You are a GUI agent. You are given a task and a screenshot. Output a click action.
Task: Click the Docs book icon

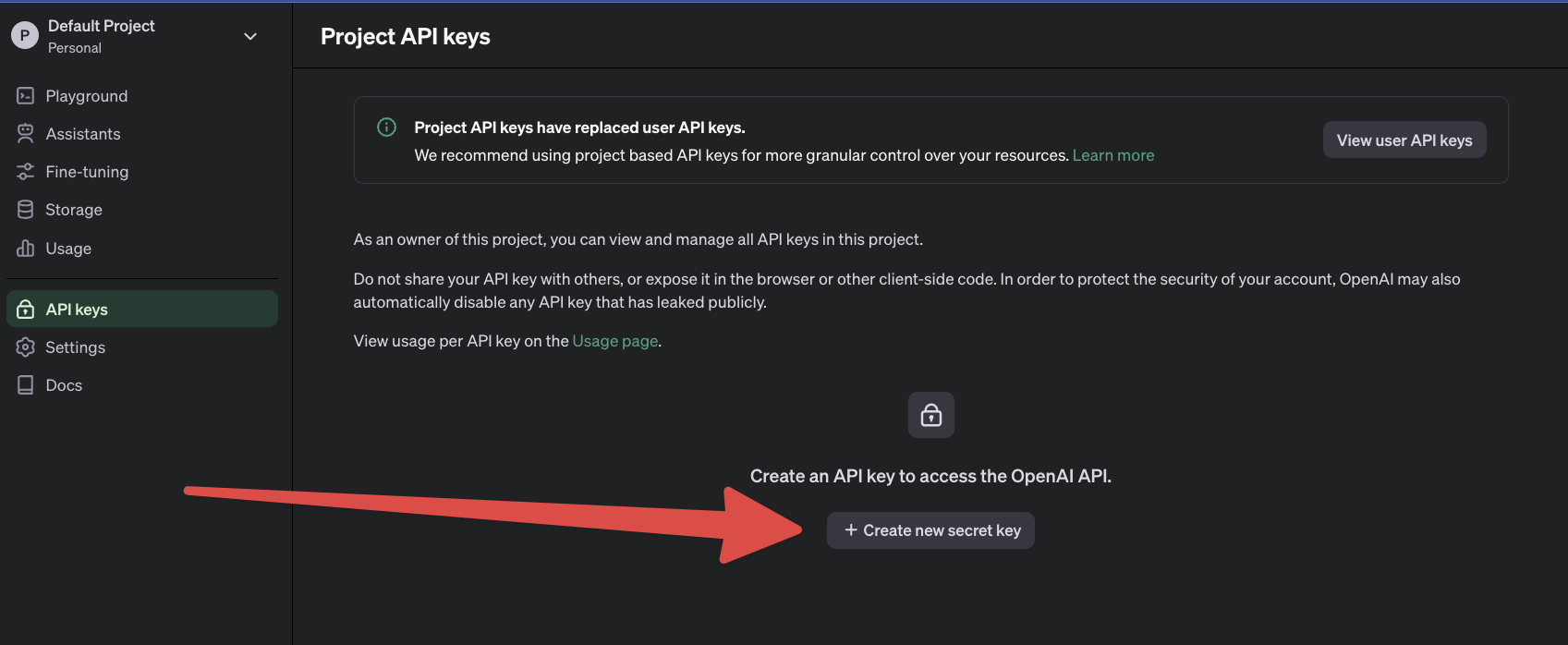click(x=26, y=385)
